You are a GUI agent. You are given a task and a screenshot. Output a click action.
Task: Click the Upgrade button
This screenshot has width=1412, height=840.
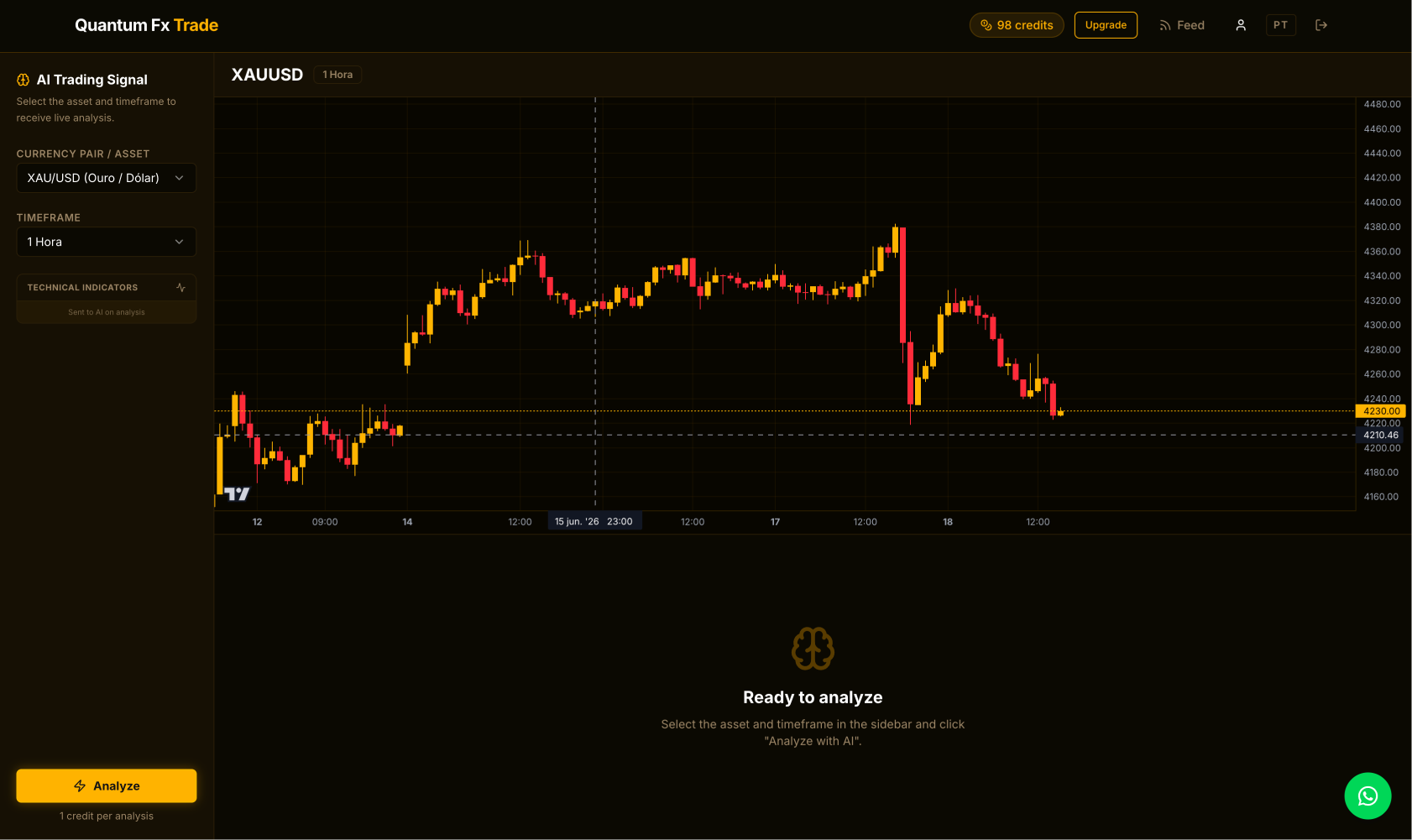1106,25
